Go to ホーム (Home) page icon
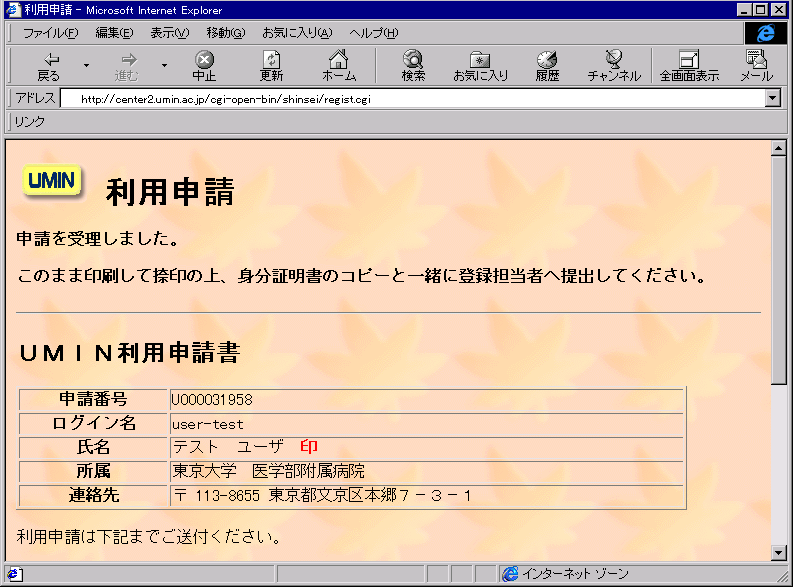793x587 pixels. tap(339, 66)
